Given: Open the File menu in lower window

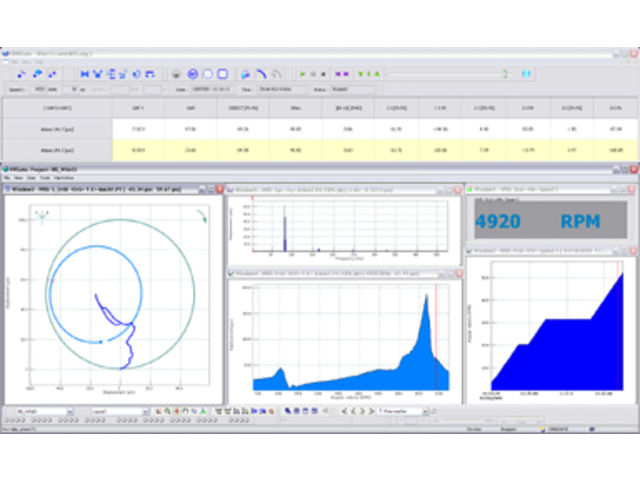Looking at the screenshot, I should pos(9,177).
